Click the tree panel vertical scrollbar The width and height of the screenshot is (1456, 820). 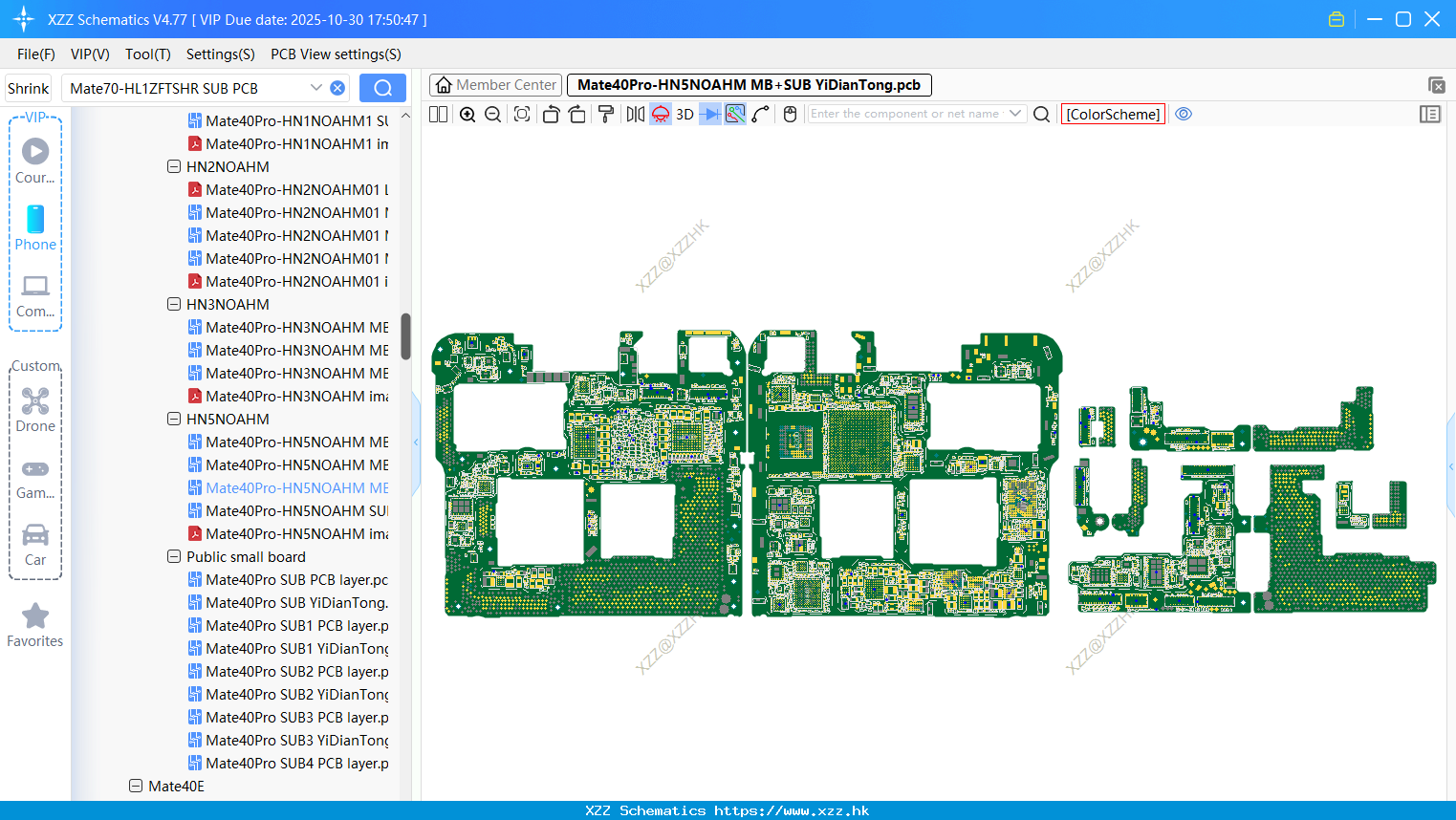tap(405, 336)
